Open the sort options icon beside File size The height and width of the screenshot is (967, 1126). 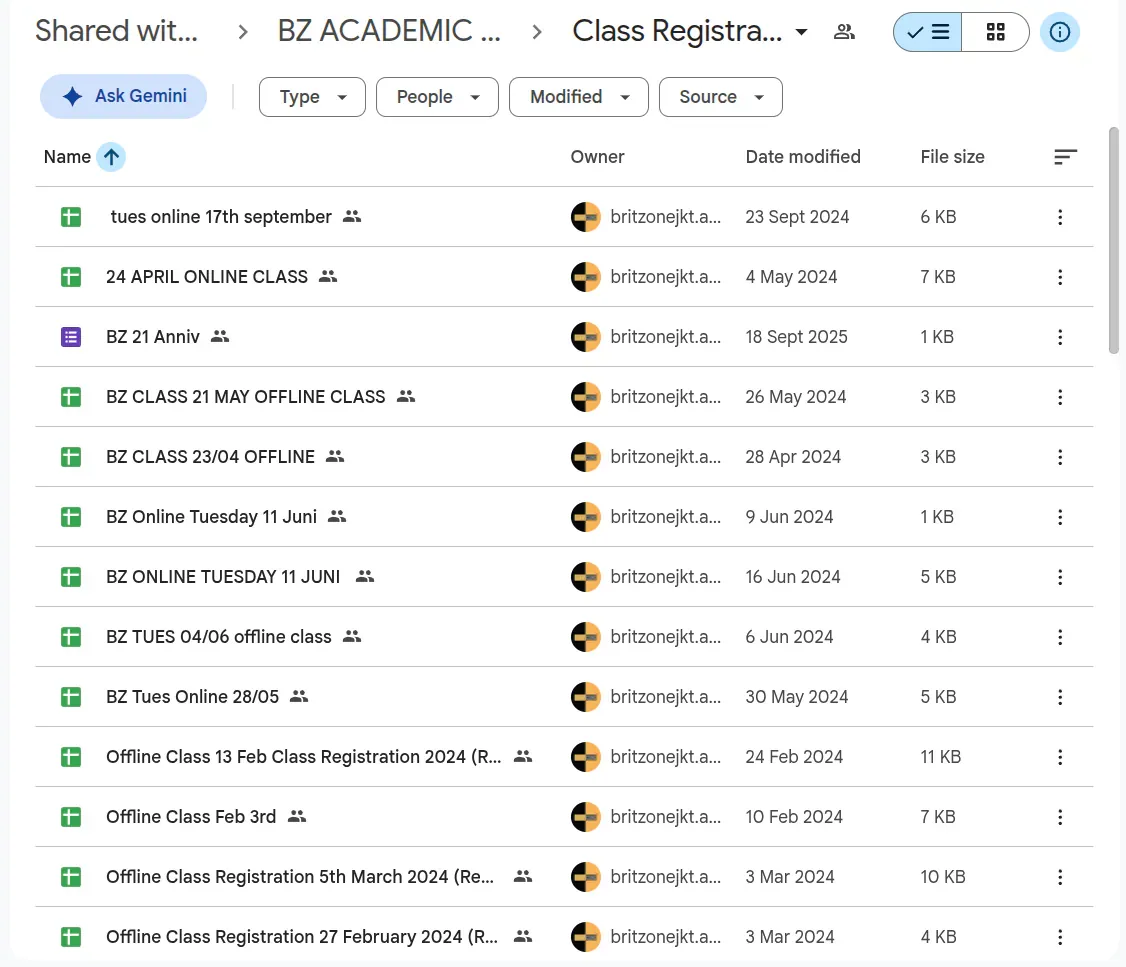1065,157
